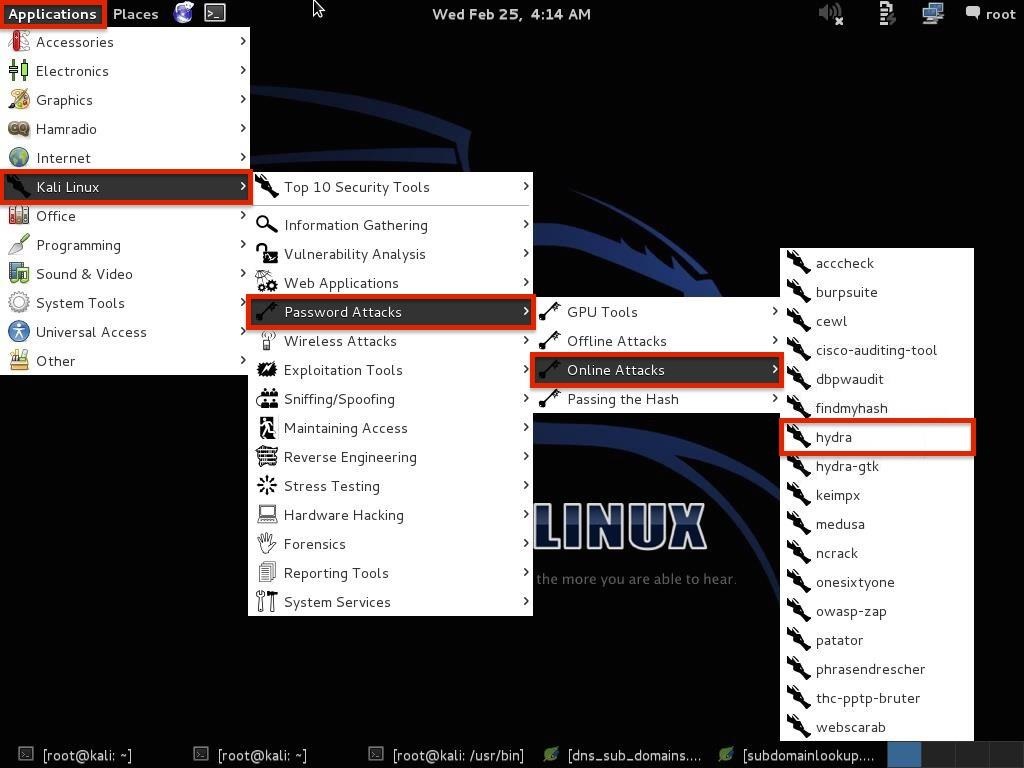Viewport: 1024px width, 768px height.
Task: Expand Hardware Hacking submenu arrow
Action: pyautogui.click(x=526, y=514)
